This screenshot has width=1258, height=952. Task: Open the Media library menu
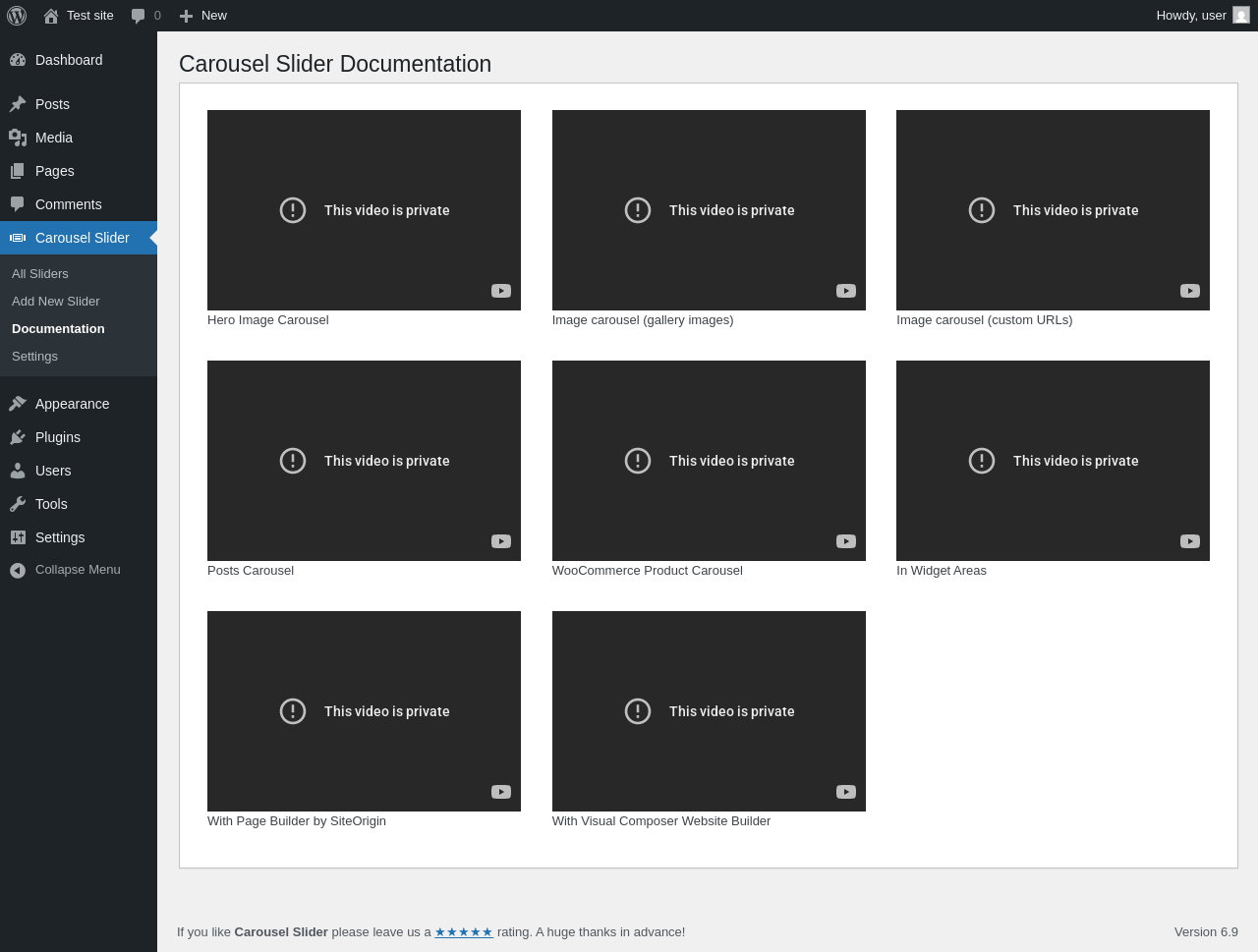[79, 138]
